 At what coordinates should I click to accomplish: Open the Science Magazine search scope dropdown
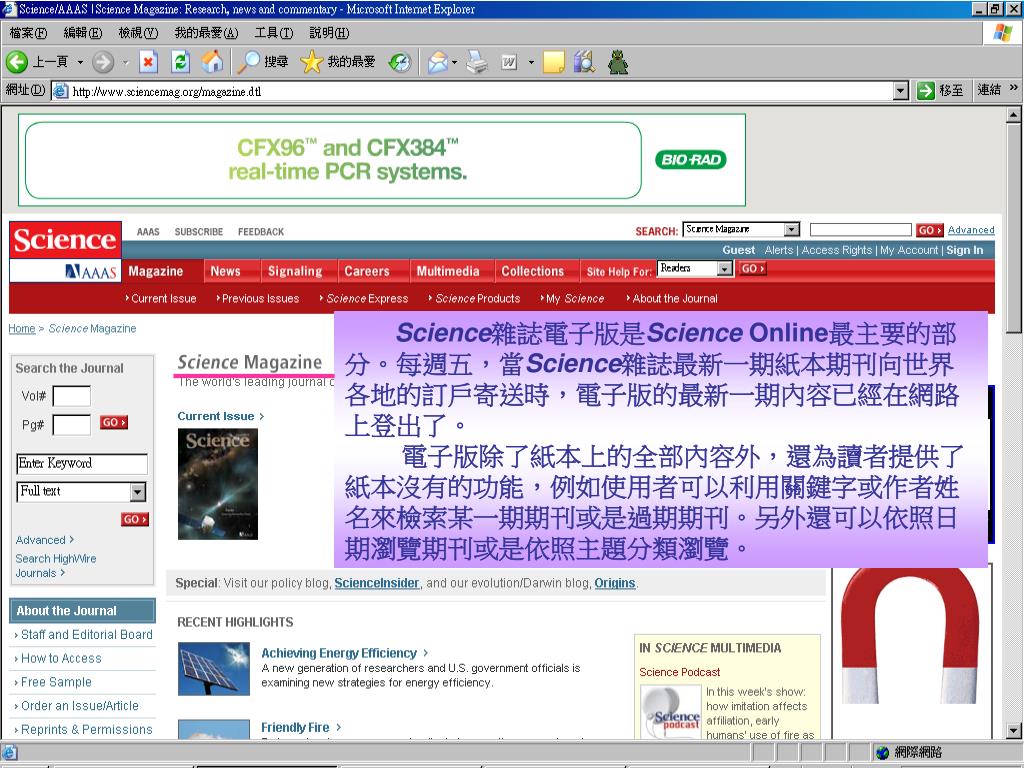[x=792, y=229]
